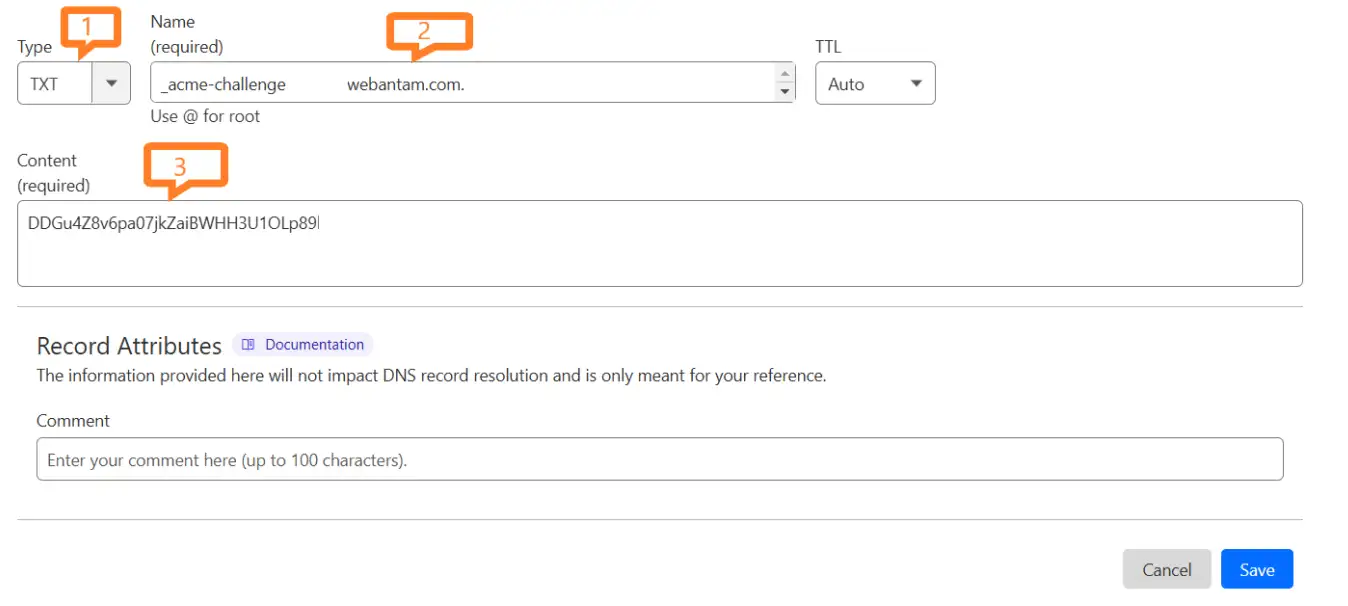Click the Comment label

coord(73,420)
